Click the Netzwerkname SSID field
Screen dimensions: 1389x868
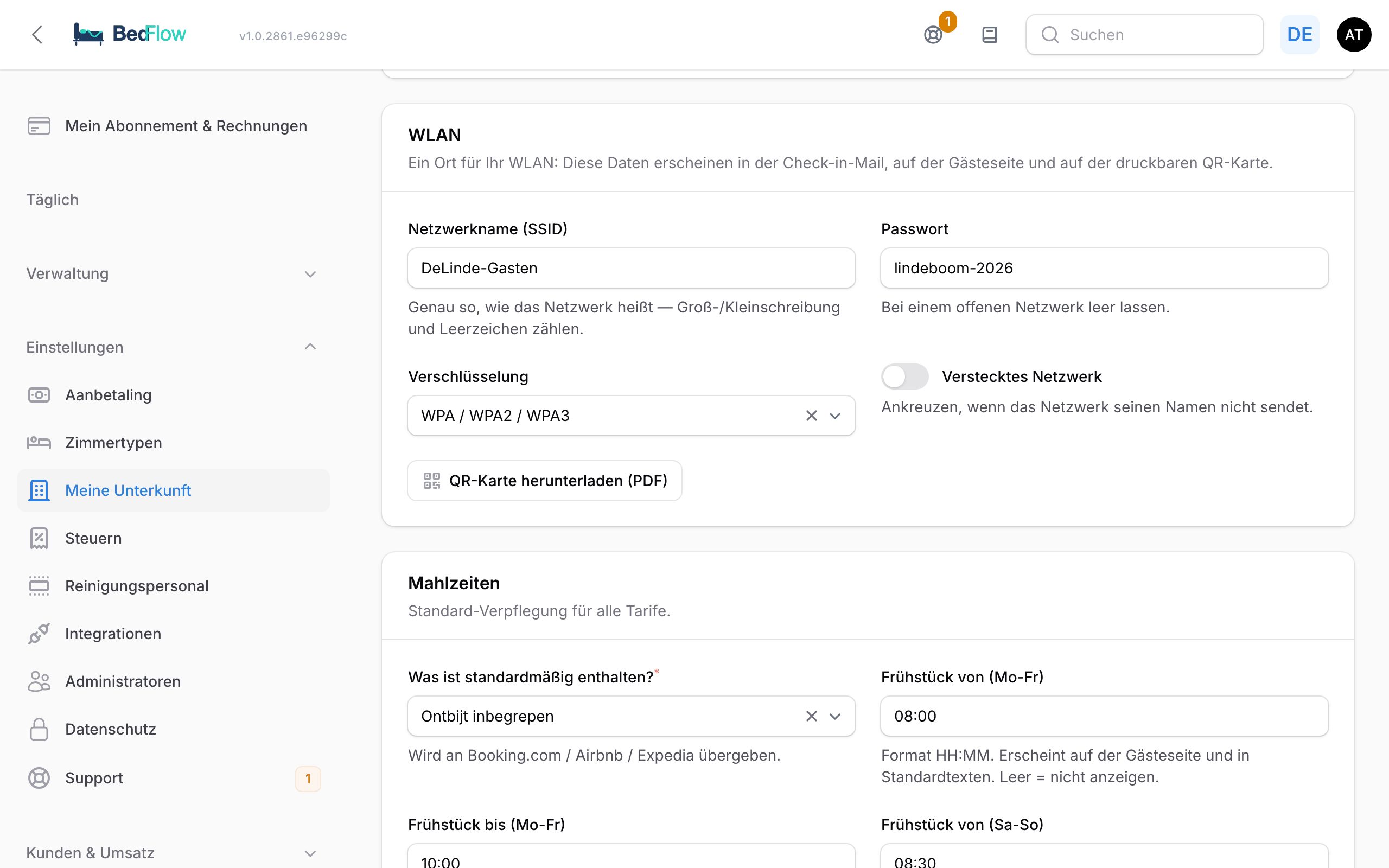[632, 268]
